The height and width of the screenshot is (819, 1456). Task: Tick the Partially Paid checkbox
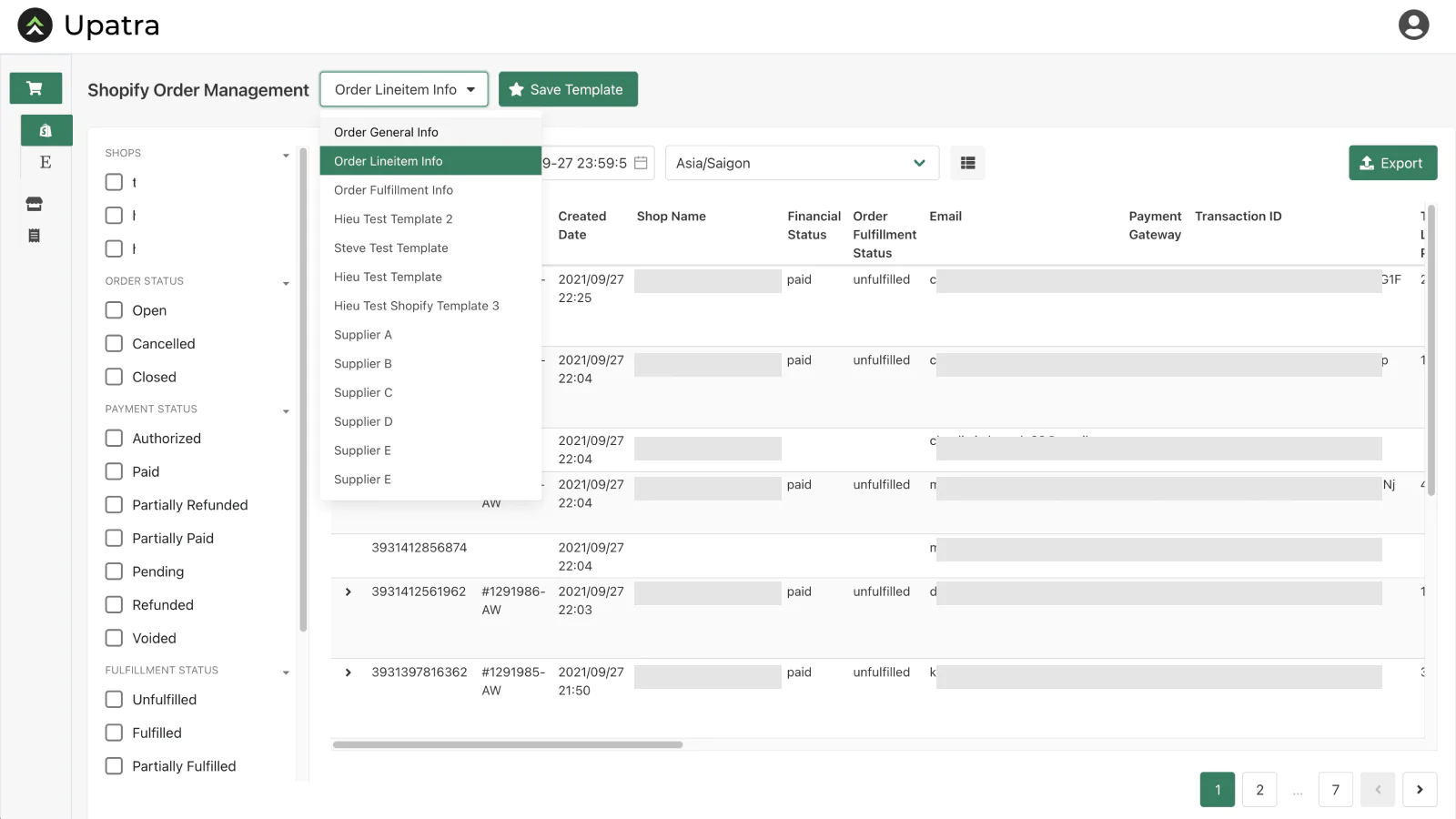click(114, 539)
